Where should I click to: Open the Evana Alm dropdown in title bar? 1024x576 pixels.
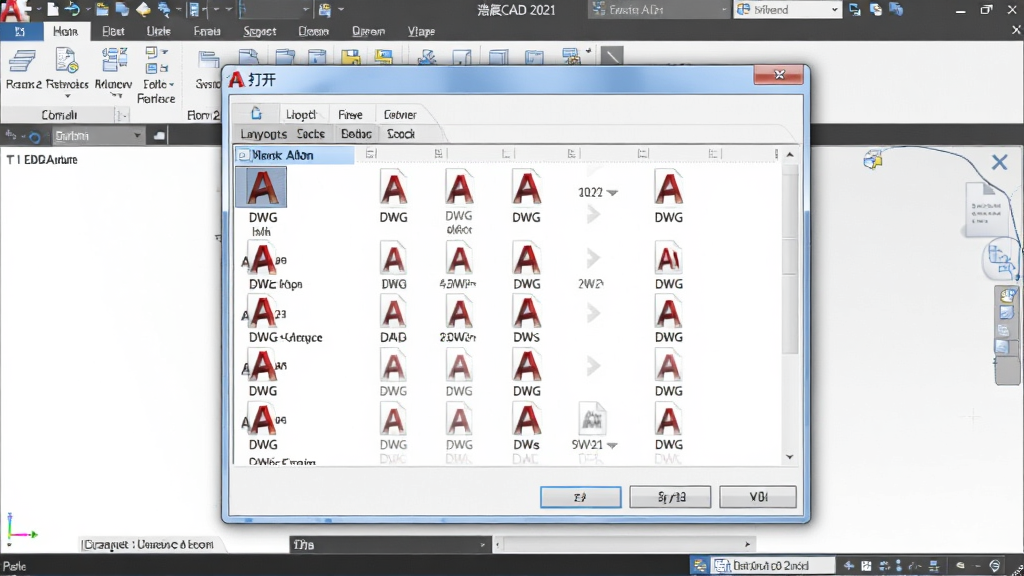pyautogui.click(x=658, y=9)
